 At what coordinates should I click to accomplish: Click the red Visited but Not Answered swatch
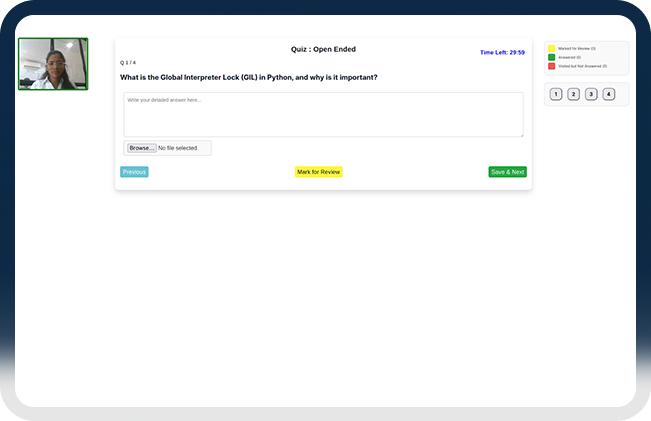coord(551,66)
